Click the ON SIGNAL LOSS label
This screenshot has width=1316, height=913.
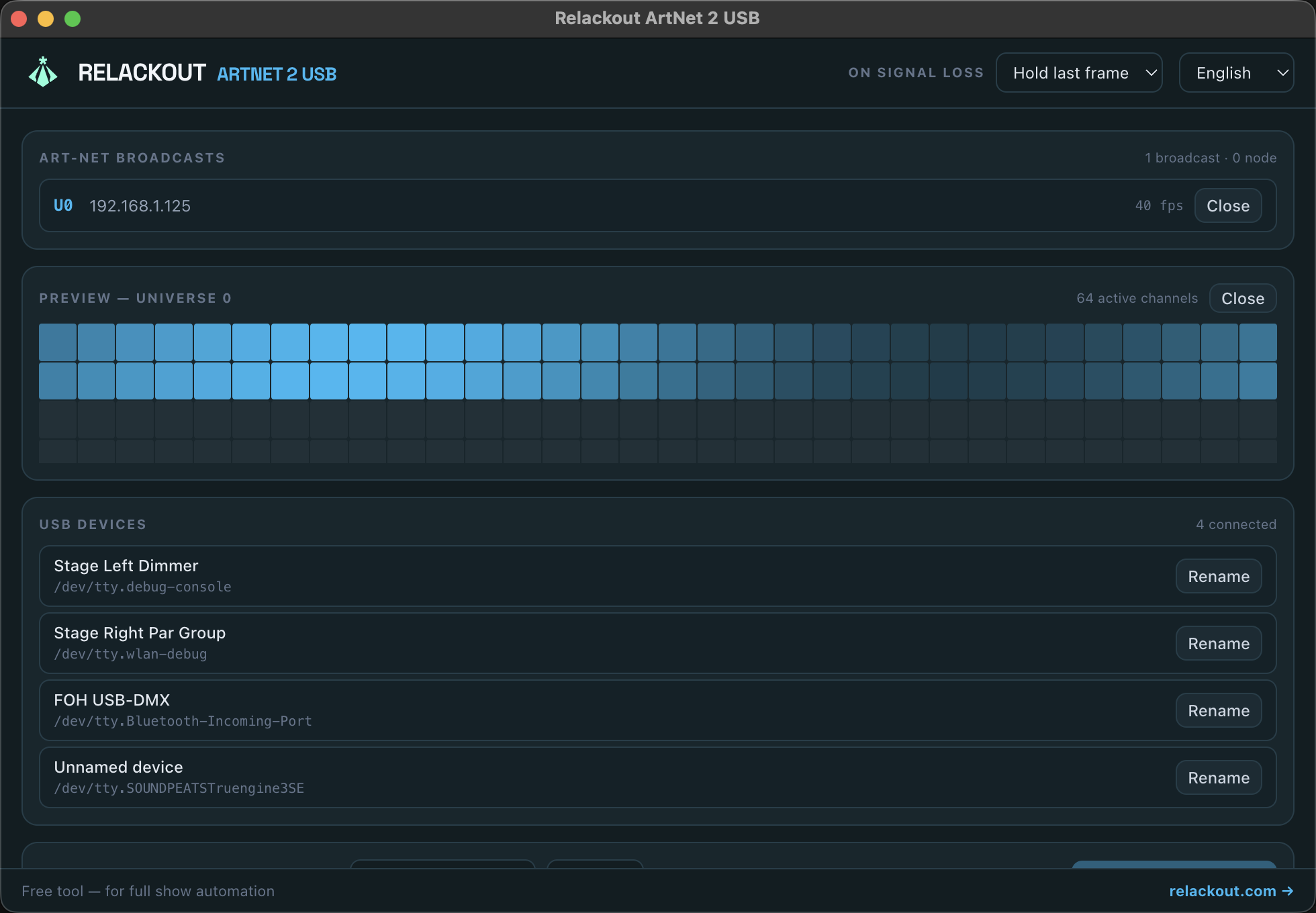pyautogui.click(x=916, y=73)
